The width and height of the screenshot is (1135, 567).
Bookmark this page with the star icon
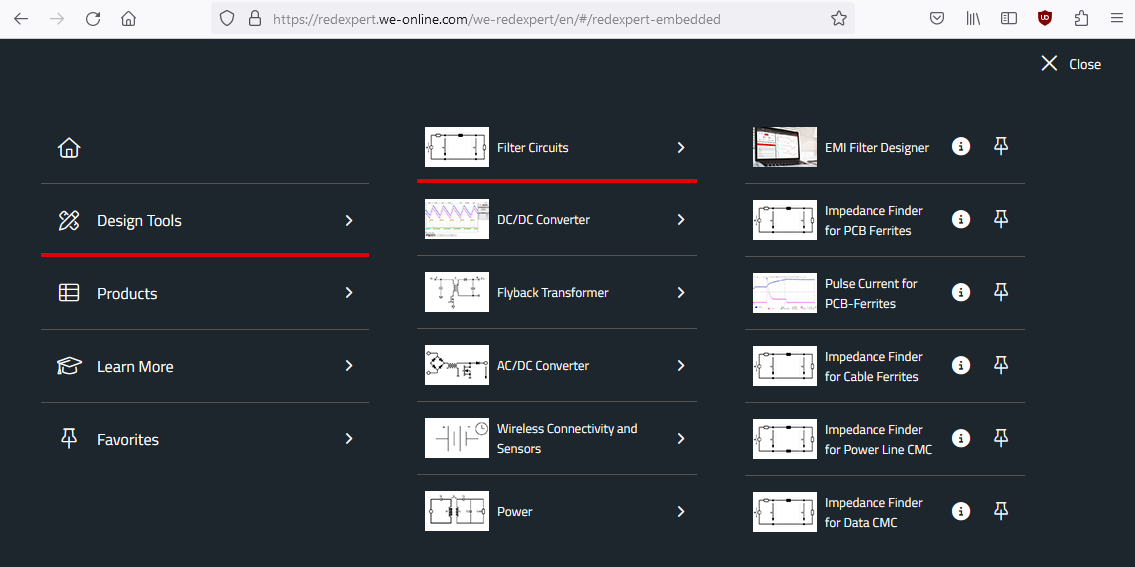pos(838,19)
